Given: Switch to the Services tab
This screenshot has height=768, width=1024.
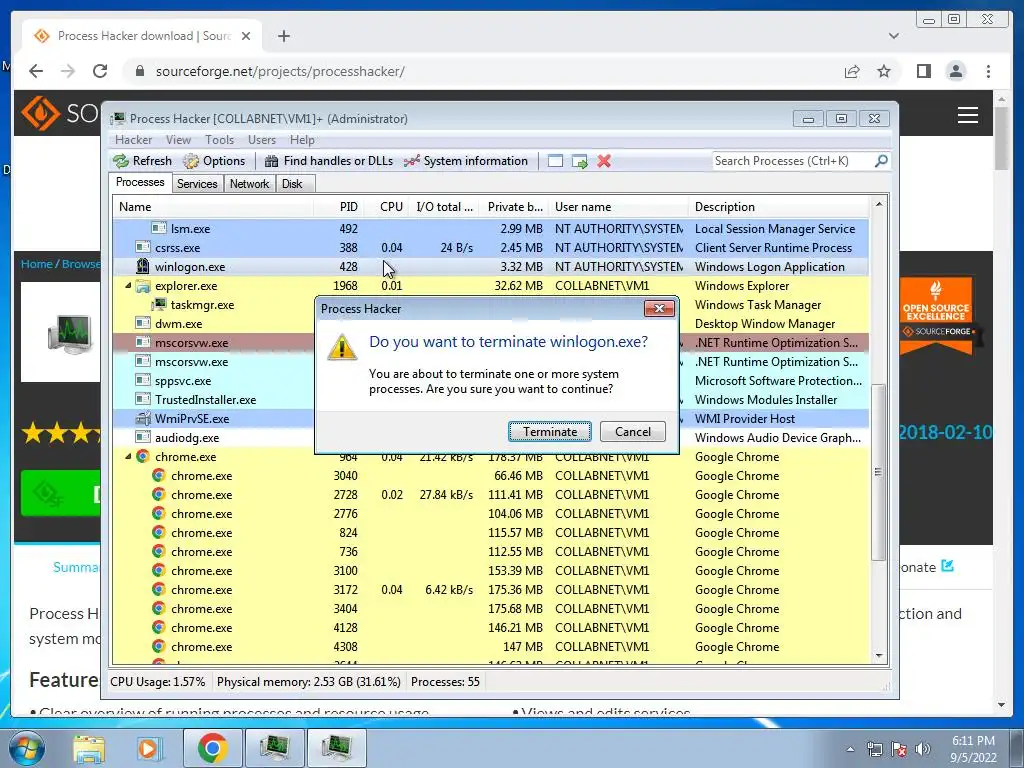Looking at the screenshot, I should (x=197, y=184).
